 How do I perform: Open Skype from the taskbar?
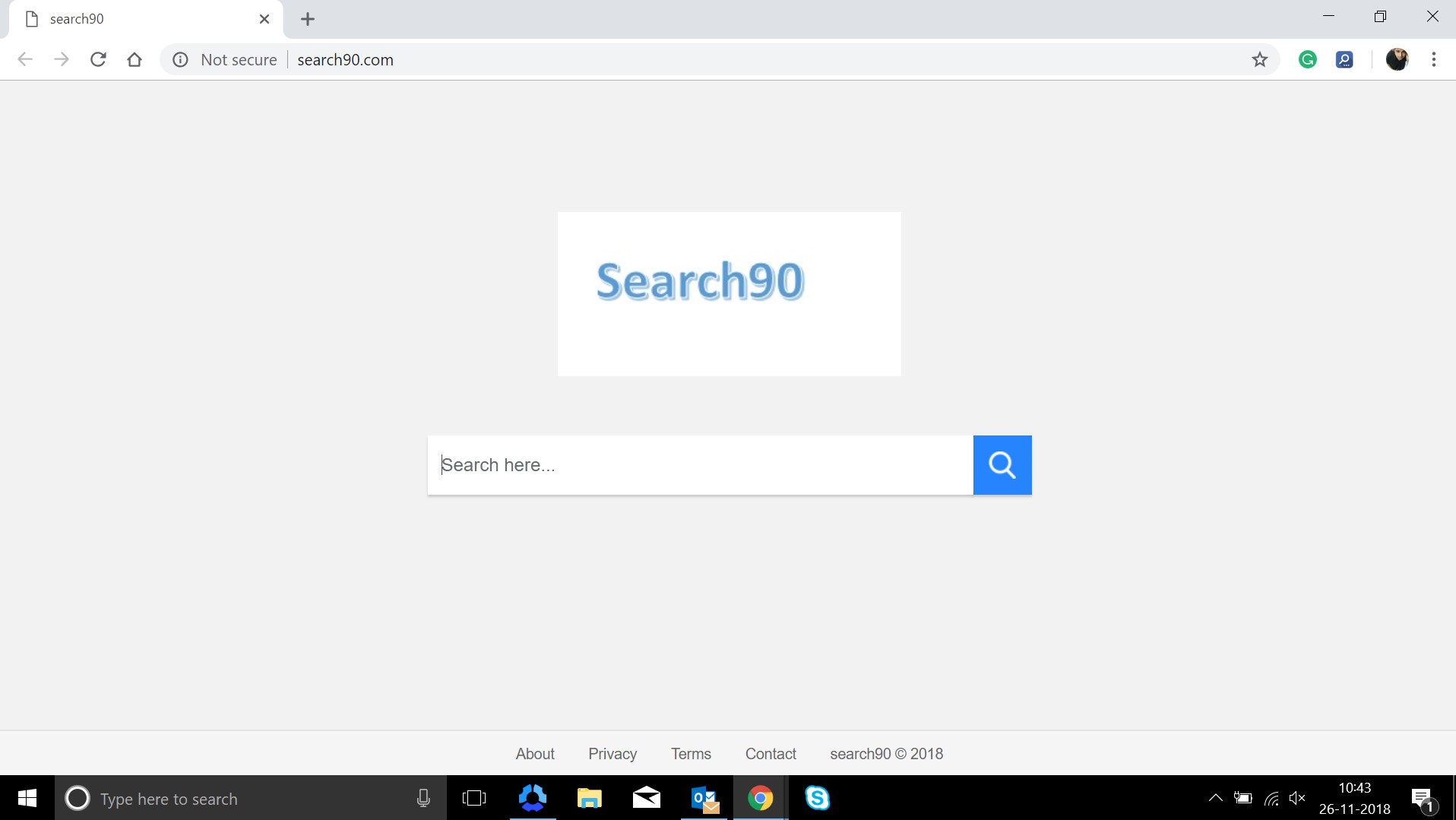(x=818, y=798)
